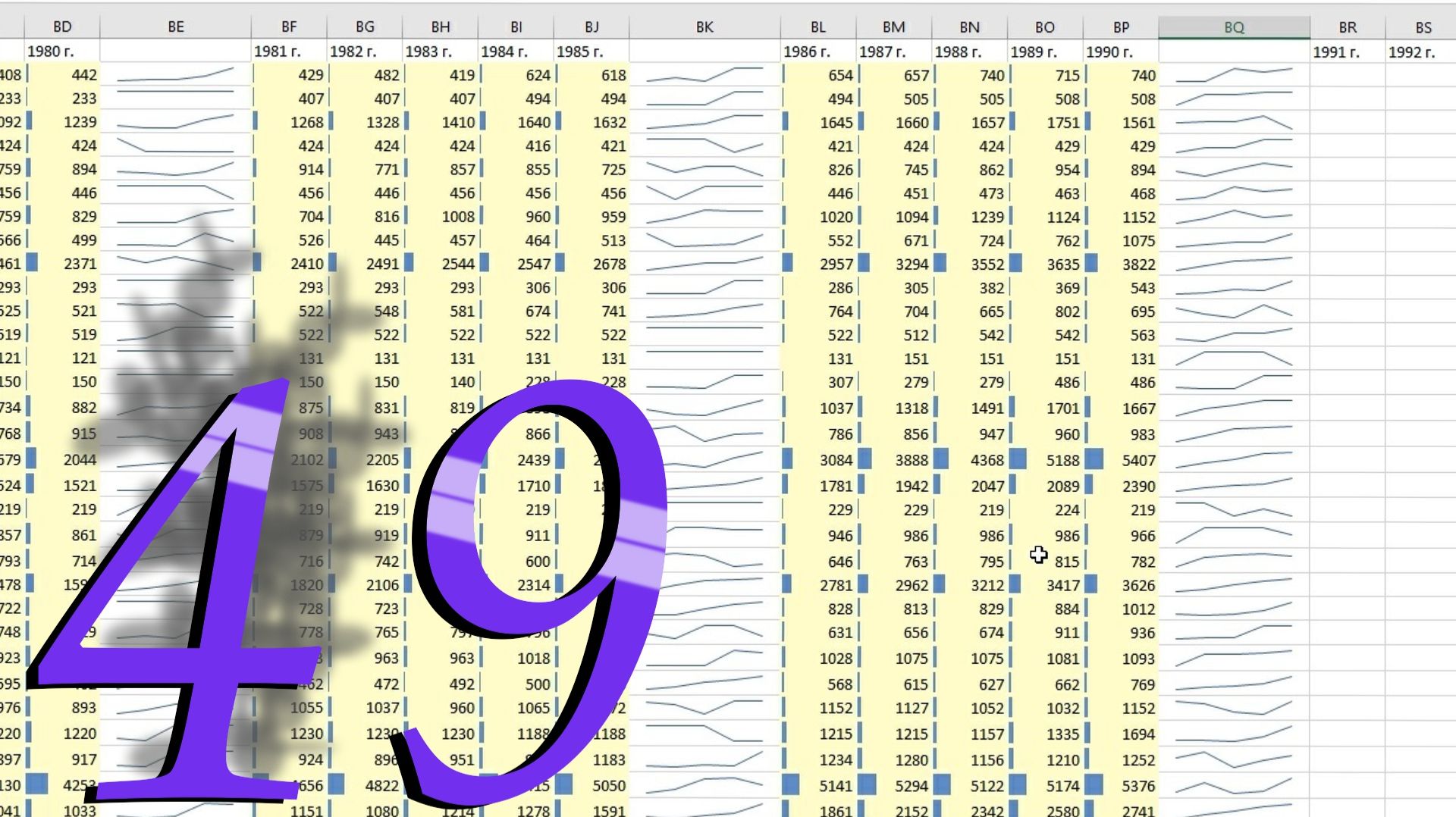Select the cell containing 1561

click(1121, 122)
